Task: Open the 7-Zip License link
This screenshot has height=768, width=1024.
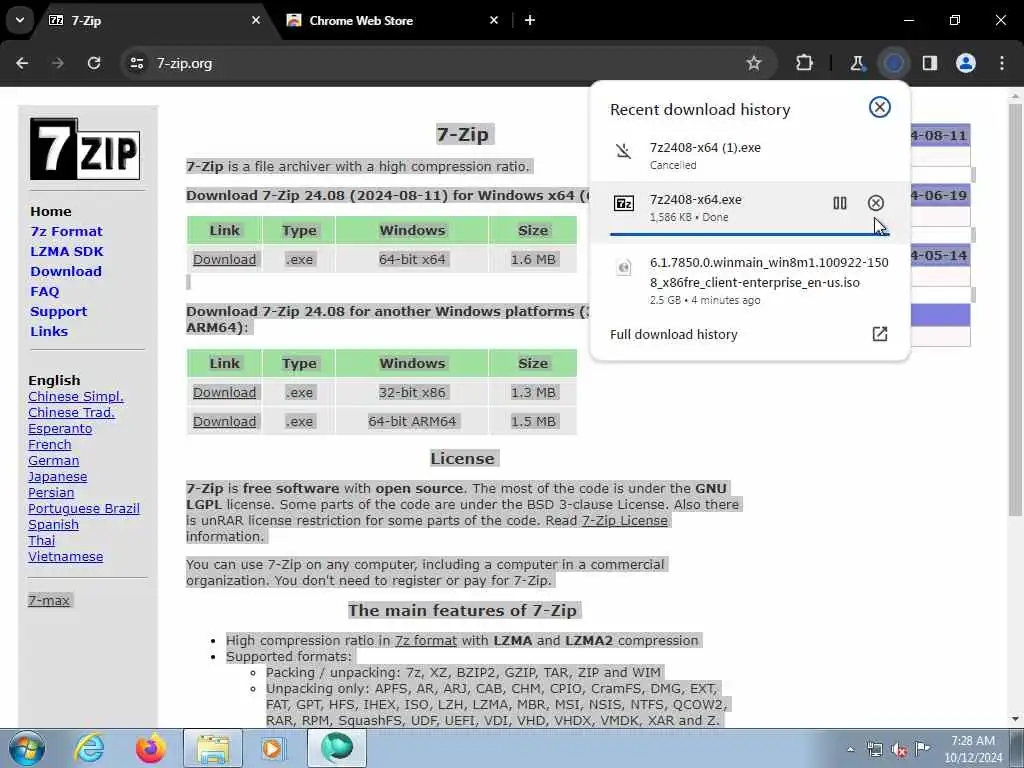Action: tap(625, 520)
